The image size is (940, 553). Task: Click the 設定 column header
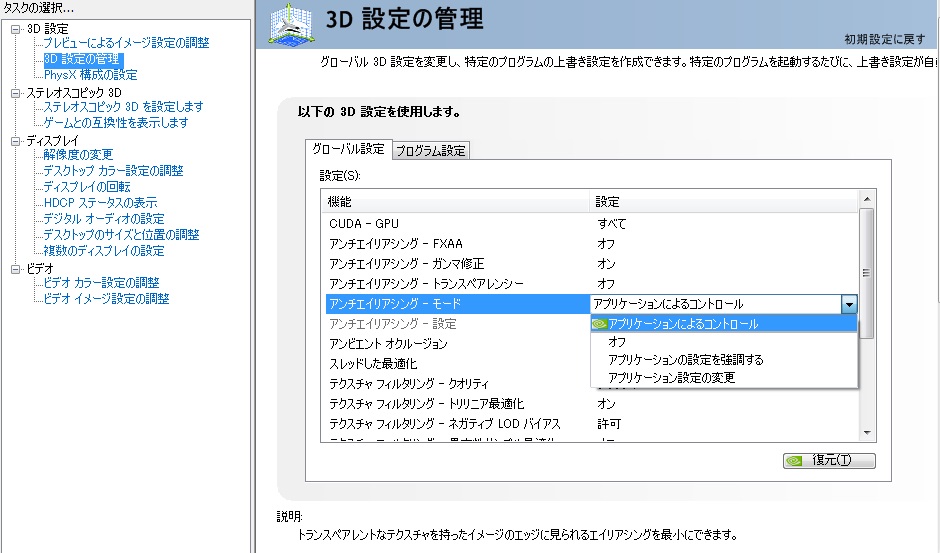[724, 202]
